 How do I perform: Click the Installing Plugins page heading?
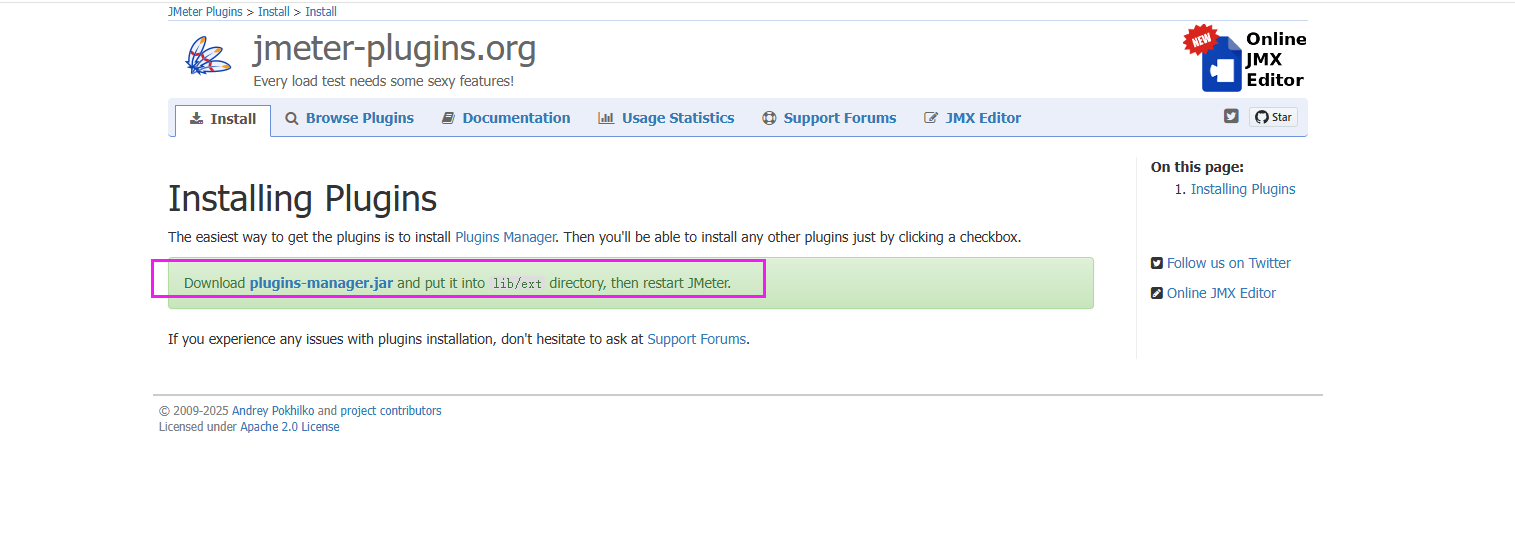(303, 199)
